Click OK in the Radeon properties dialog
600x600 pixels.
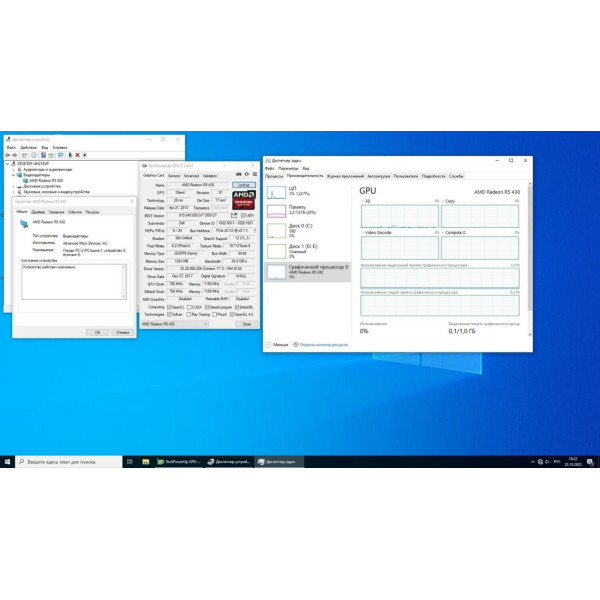pyautogui.click(x=98, y=333)
